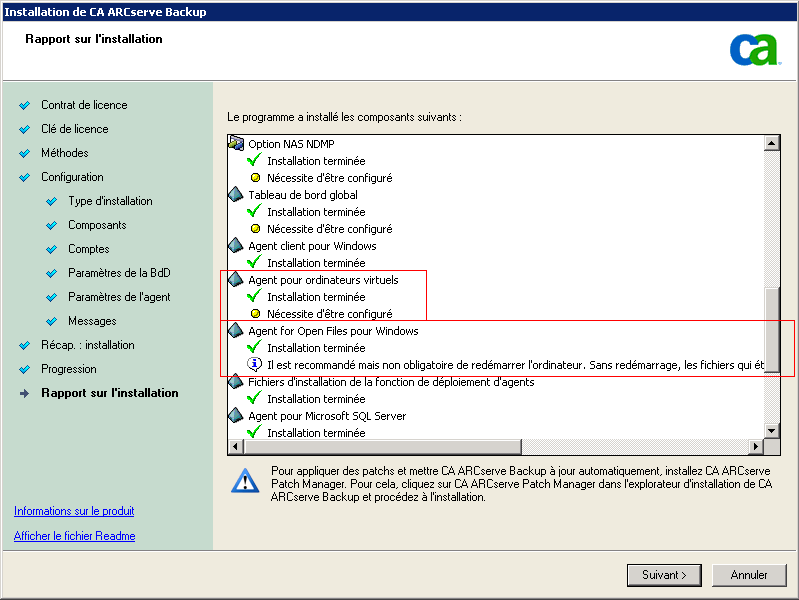Select the Option NAS NDMP row

coord(291,144)
